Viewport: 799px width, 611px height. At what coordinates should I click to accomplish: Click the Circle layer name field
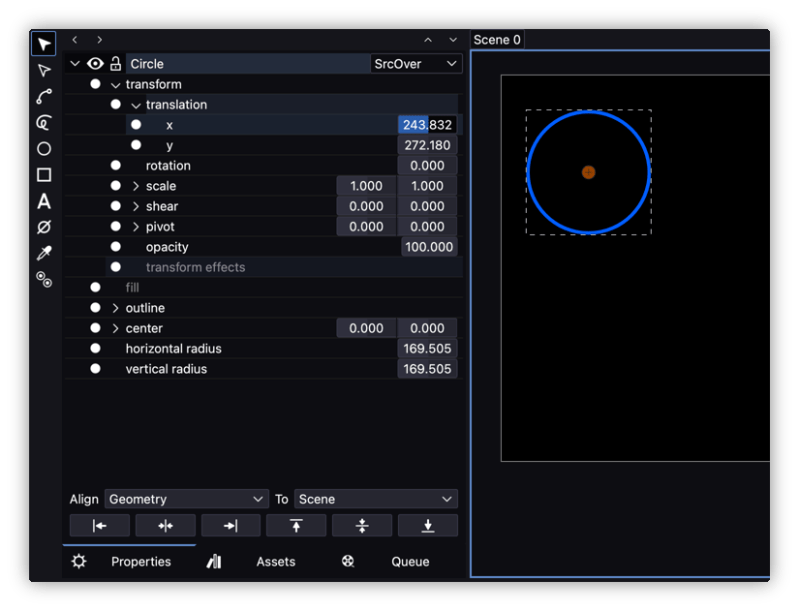pos(248,64)
